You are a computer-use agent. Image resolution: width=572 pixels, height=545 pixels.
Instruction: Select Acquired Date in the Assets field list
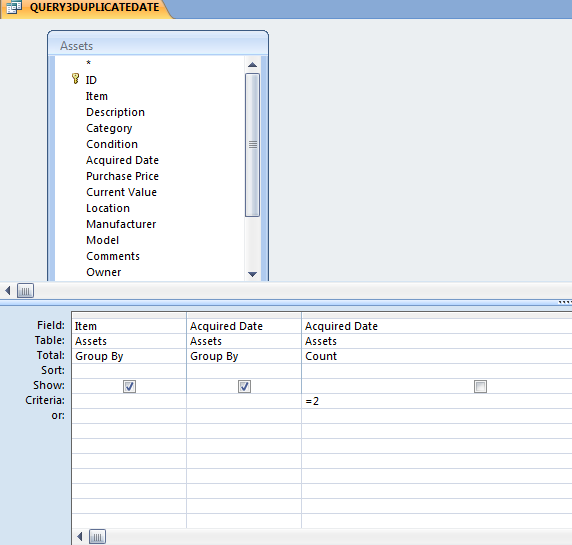coord(122,160)
